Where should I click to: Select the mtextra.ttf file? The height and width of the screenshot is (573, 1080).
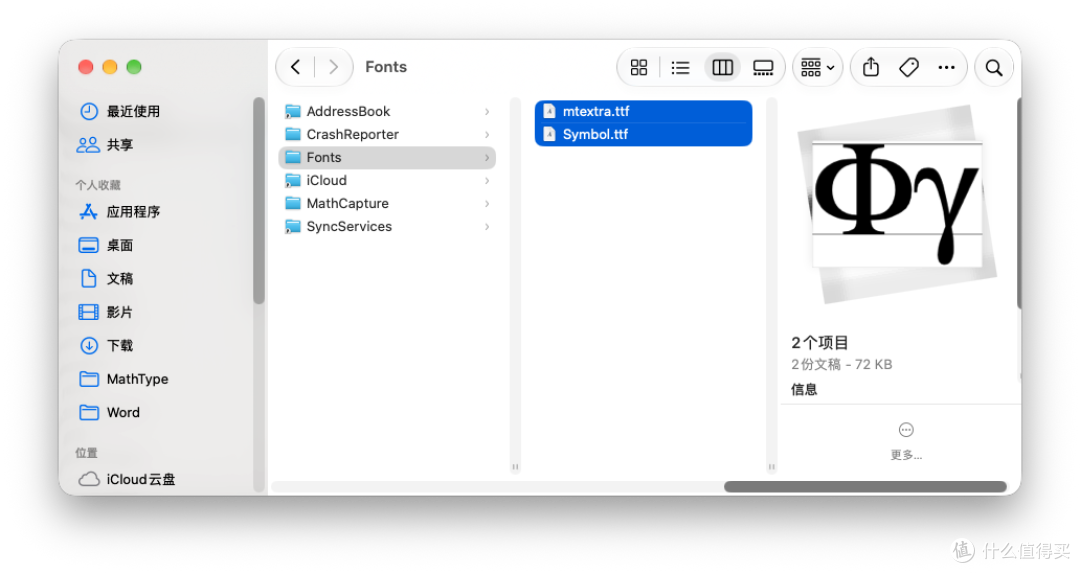pyautogui.click(x=643, y=112)
